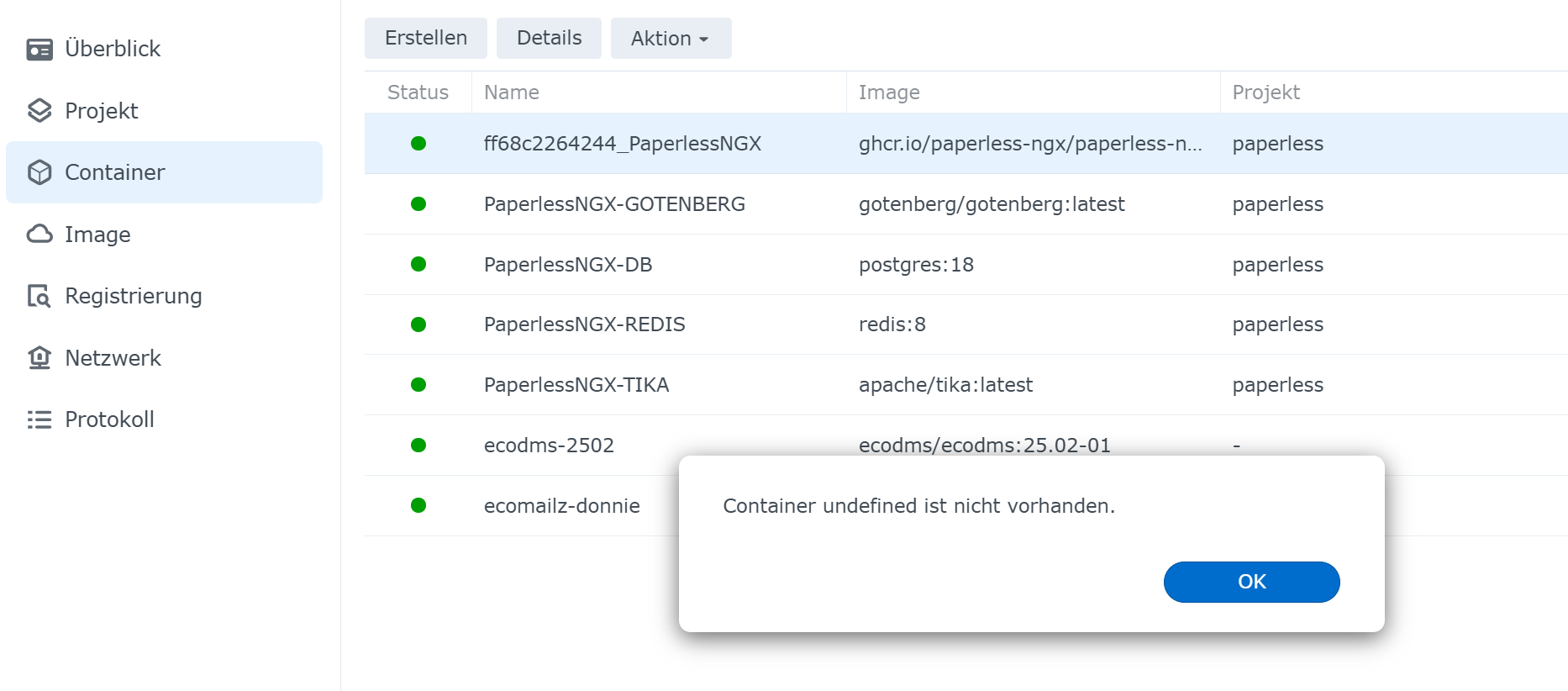Screen dimensions: 1568x691
Task: Select the PaperlessNGX-GOTENBERG container row
Action: 614,204
